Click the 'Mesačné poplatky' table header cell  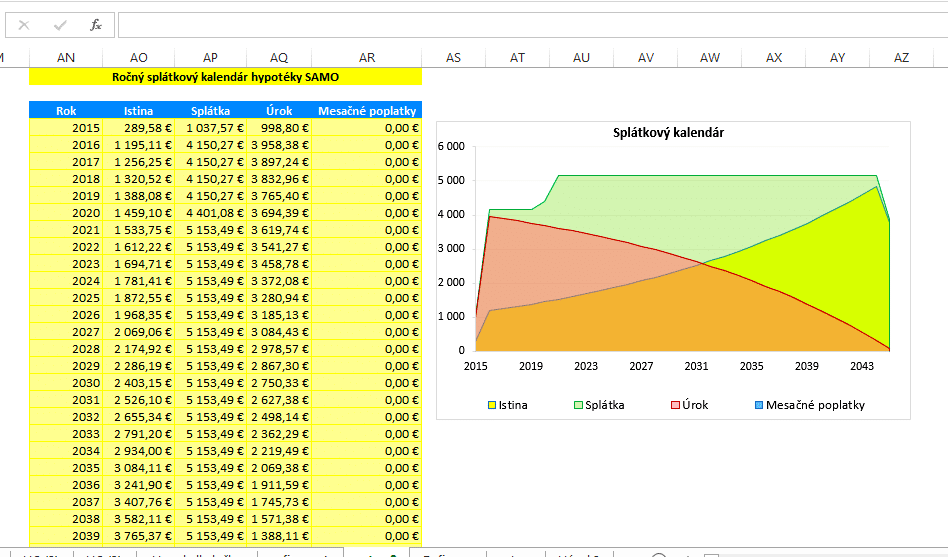click(367, 111)
